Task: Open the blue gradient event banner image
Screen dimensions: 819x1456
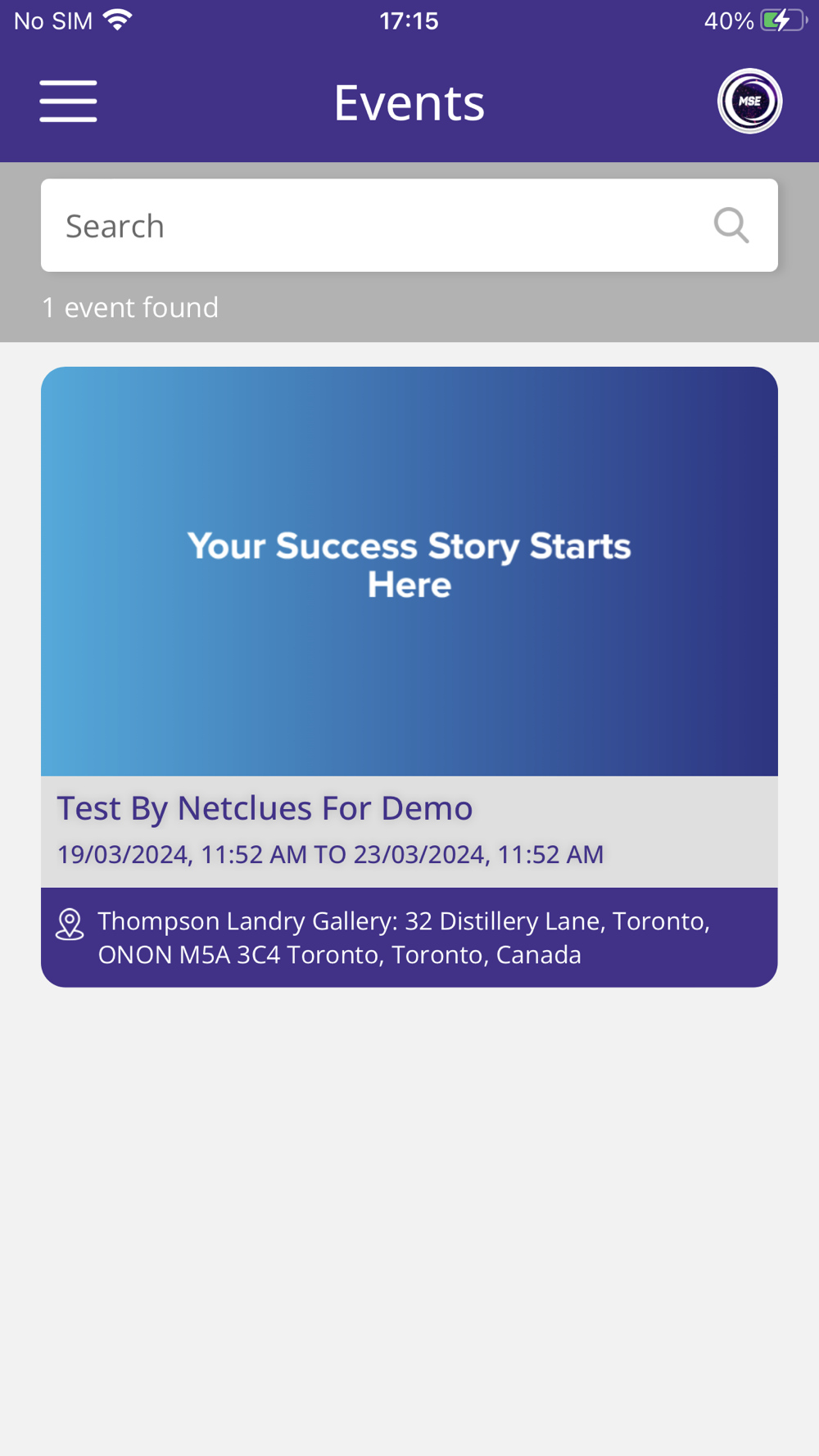Action: pyautogui.click(x=409, y=571)
